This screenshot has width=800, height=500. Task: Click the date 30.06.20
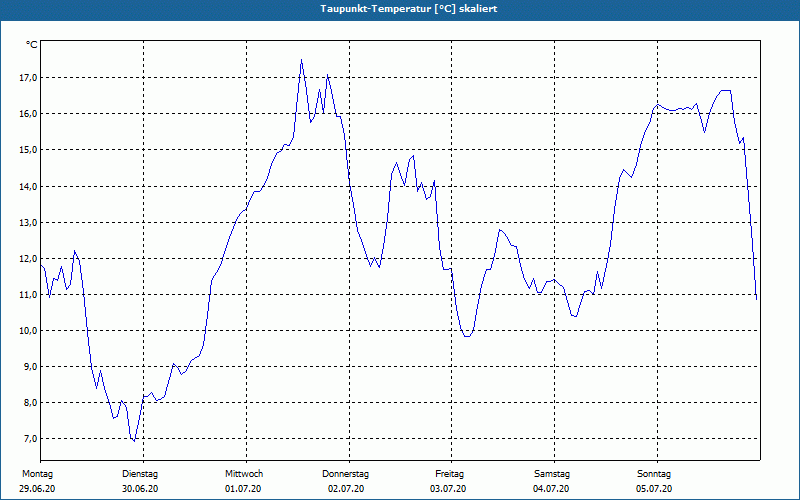[140, 489]
